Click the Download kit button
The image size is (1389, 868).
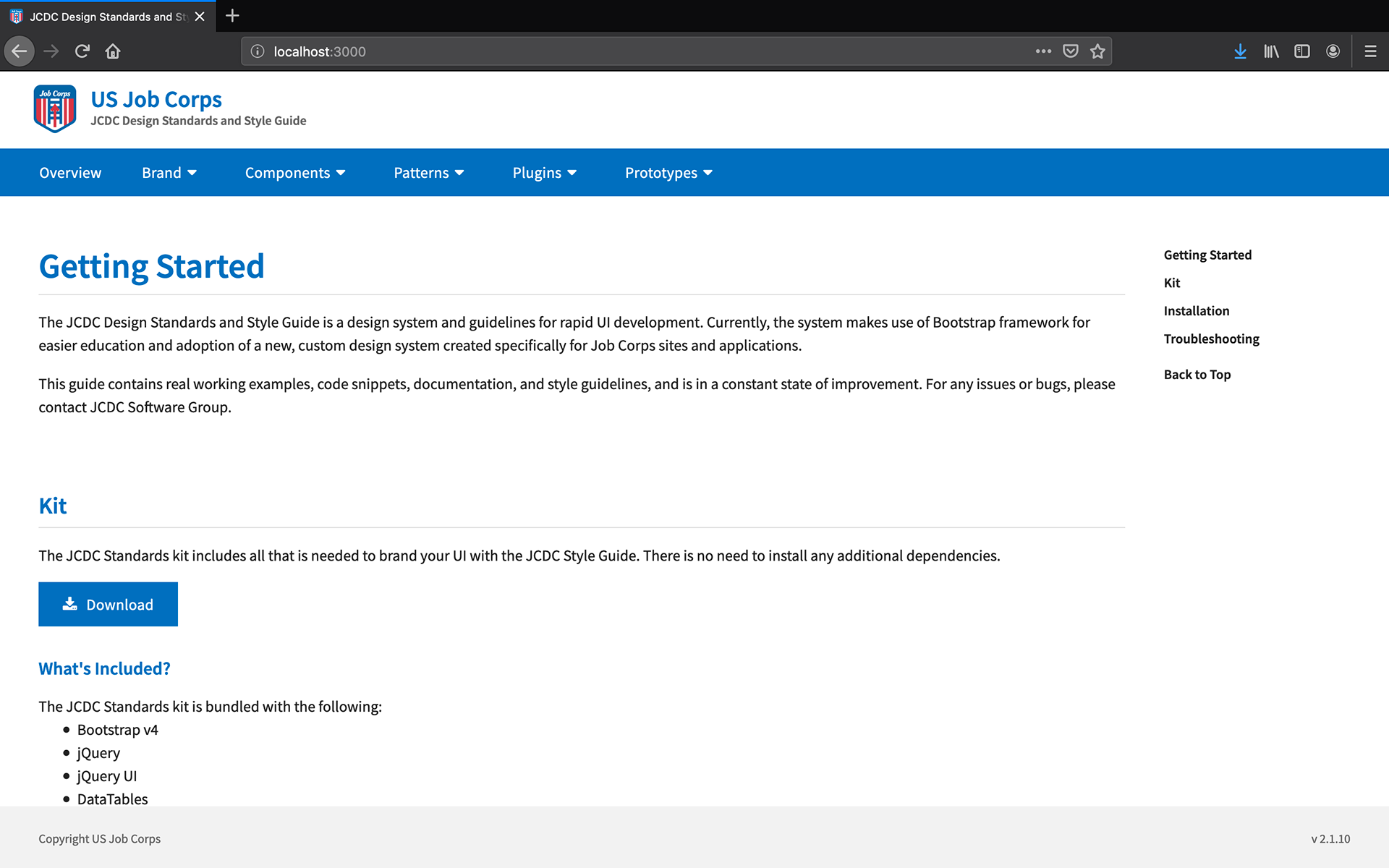click(x=108, y=604)
